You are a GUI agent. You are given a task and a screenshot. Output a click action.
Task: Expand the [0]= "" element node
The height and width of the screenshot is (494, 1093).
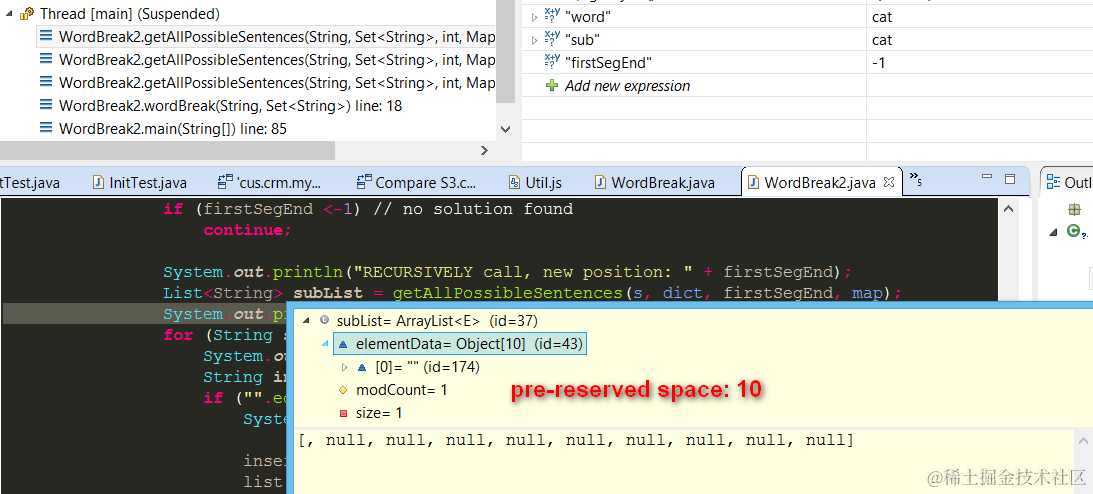pos(343,367)
